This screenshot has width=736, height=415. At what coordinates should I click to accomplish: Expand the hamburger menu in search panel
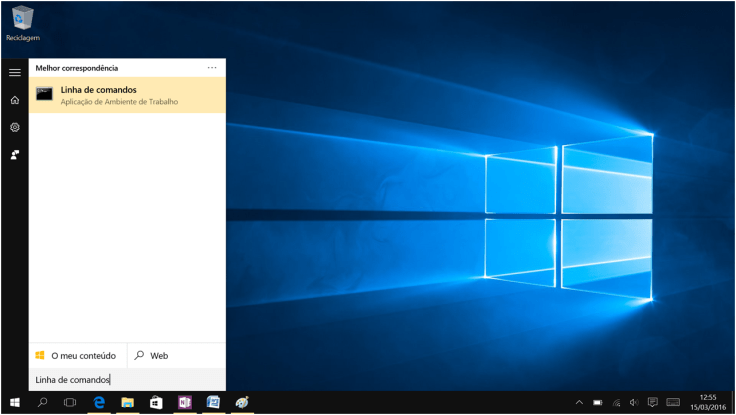pos(15,73)
